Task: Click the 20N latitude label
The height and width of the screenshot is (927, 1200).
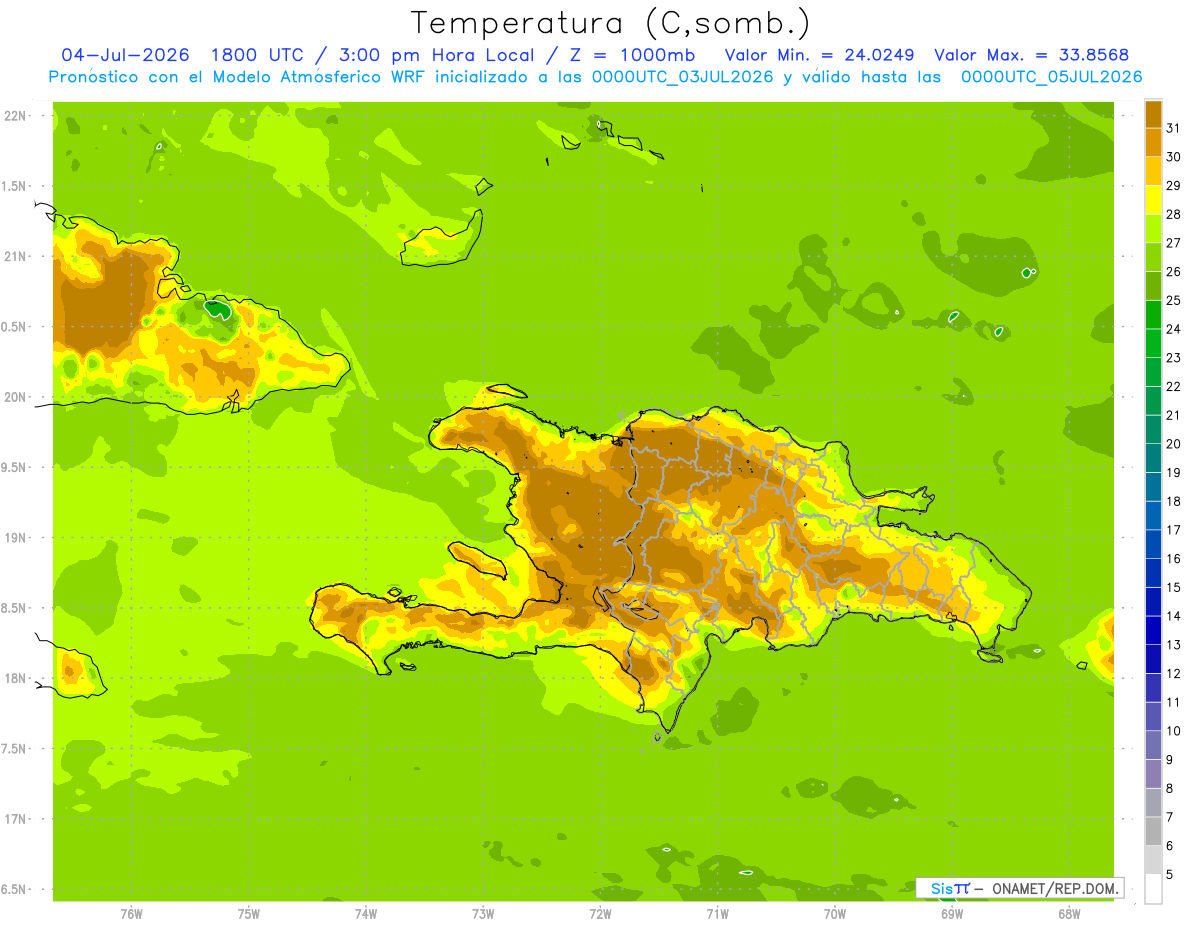Action: coord(17,397)
